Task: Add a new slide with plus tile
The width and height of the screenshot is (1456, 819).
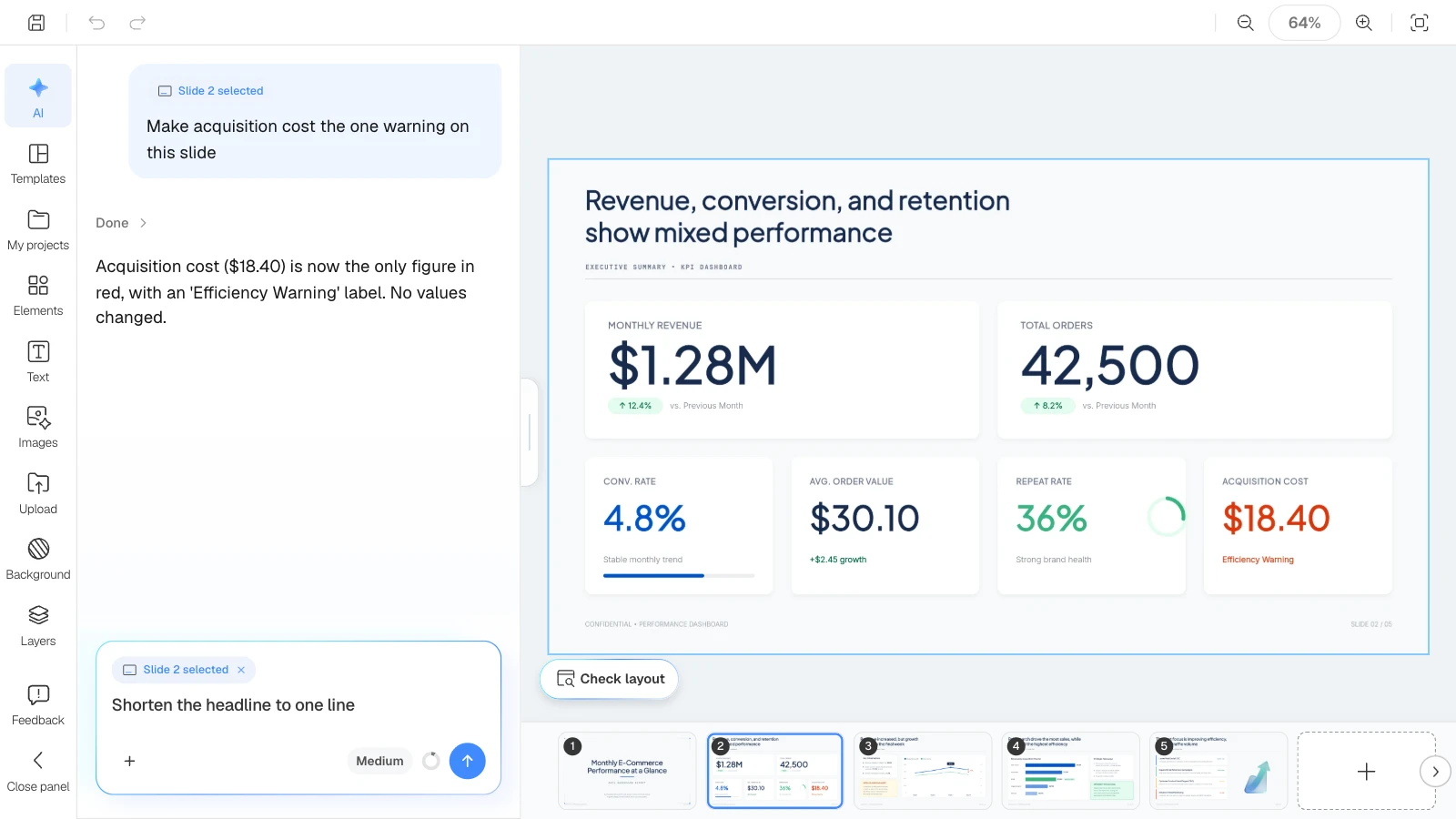Action: (1366, 771)
